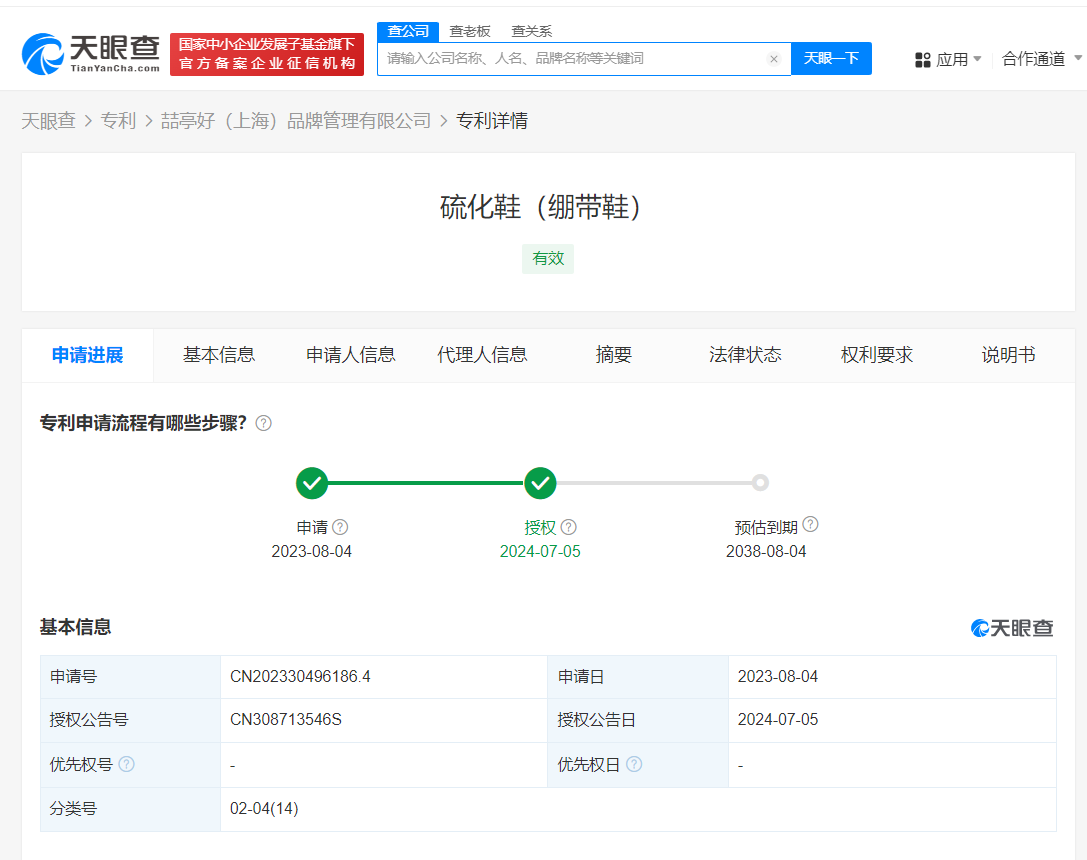Viewport: 1087px width, 860px height.
Task: Click help icon after 专利申请流程有哪些步骤
Action: 263,423
